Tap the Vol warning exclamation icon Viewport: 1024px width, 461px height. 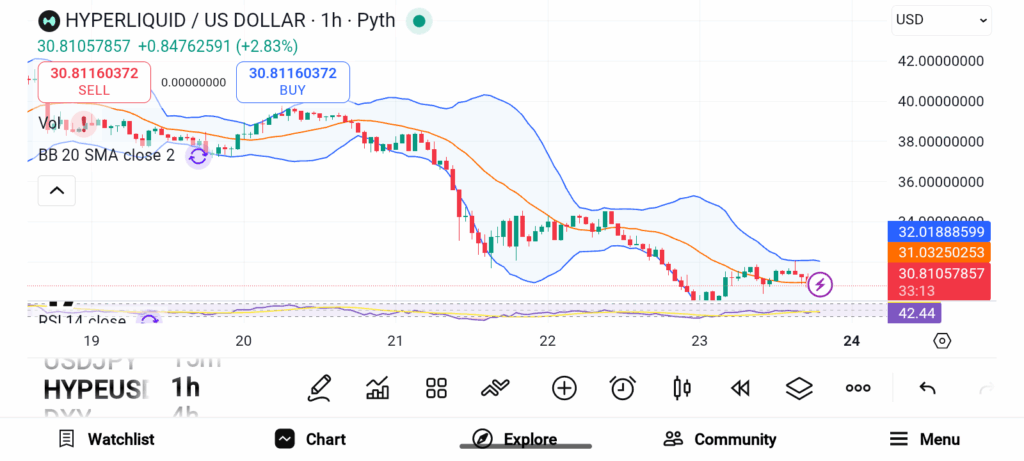(x=84, y=123)
